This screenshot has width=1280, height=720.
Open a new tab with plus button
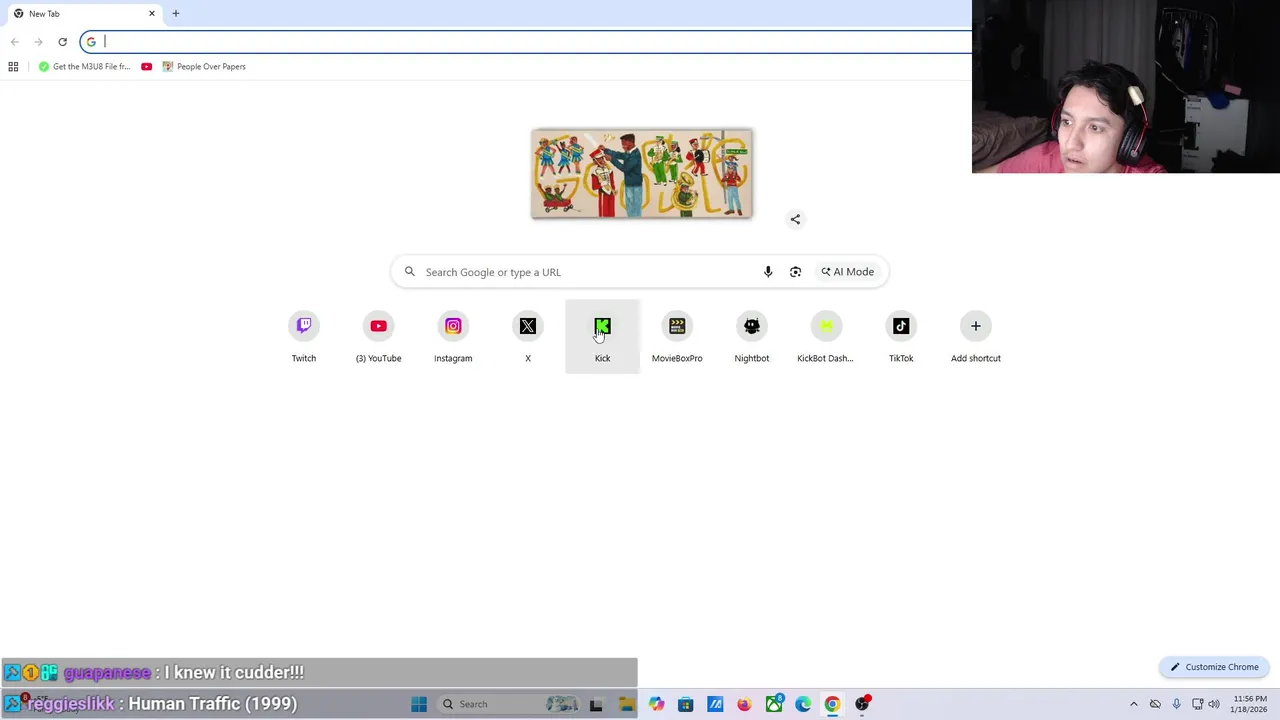click(x=176, y=14)
